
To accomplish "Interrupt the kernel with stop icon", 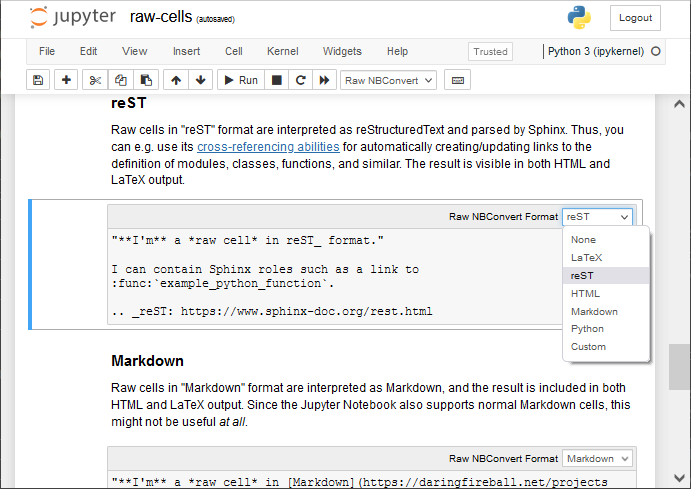I will tap(277, 80).
